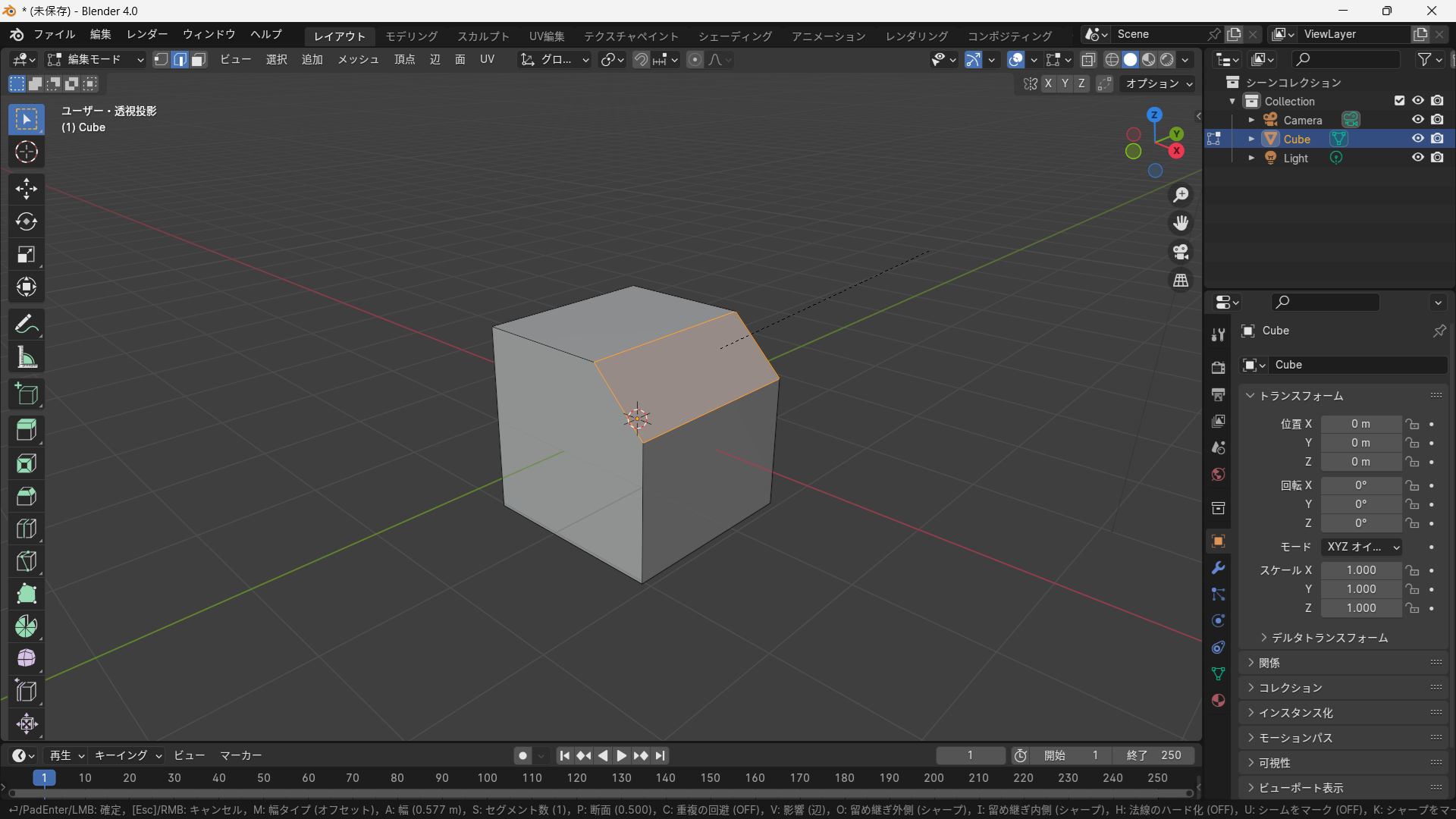Select the Bevel tool in toolbar
Image resolution: width=1456 pixels, height=819 pixels.
tap(26, 496)
